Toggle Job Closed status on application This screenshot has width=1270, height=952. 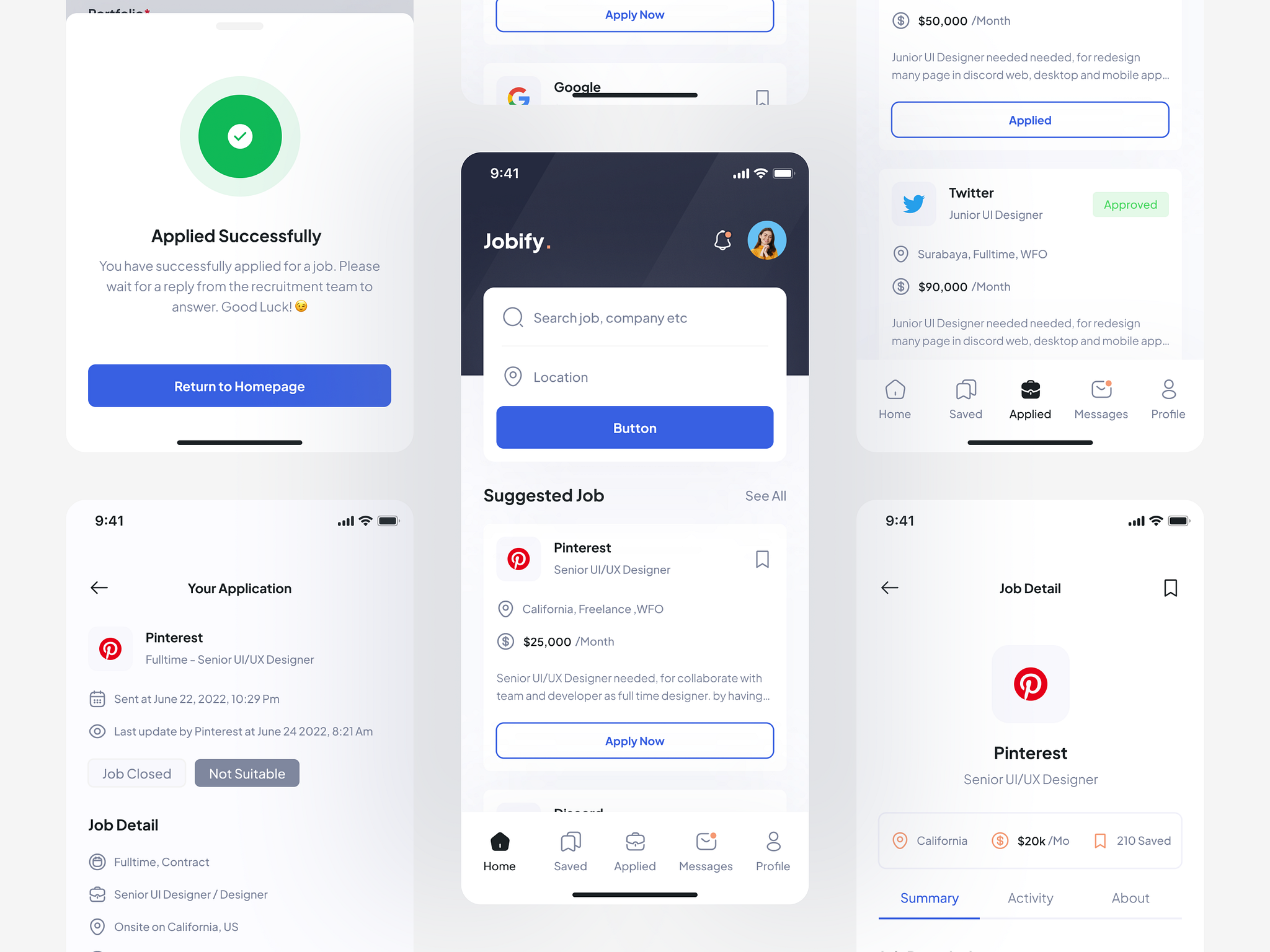[137, 772]
